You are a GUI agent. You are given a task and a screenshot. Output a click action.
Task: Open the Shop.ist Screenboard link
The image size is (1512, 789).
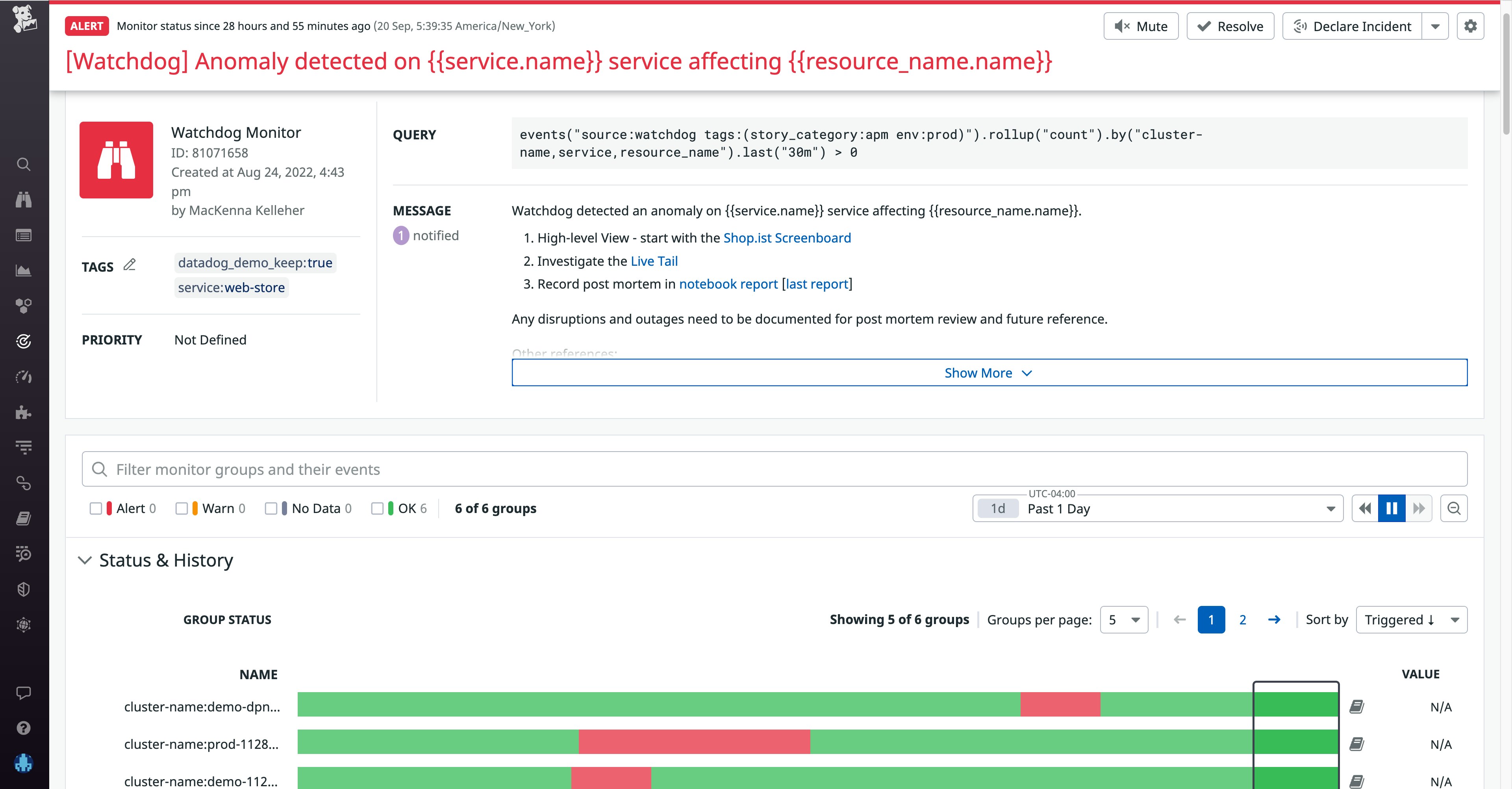[x=787, y=238]
